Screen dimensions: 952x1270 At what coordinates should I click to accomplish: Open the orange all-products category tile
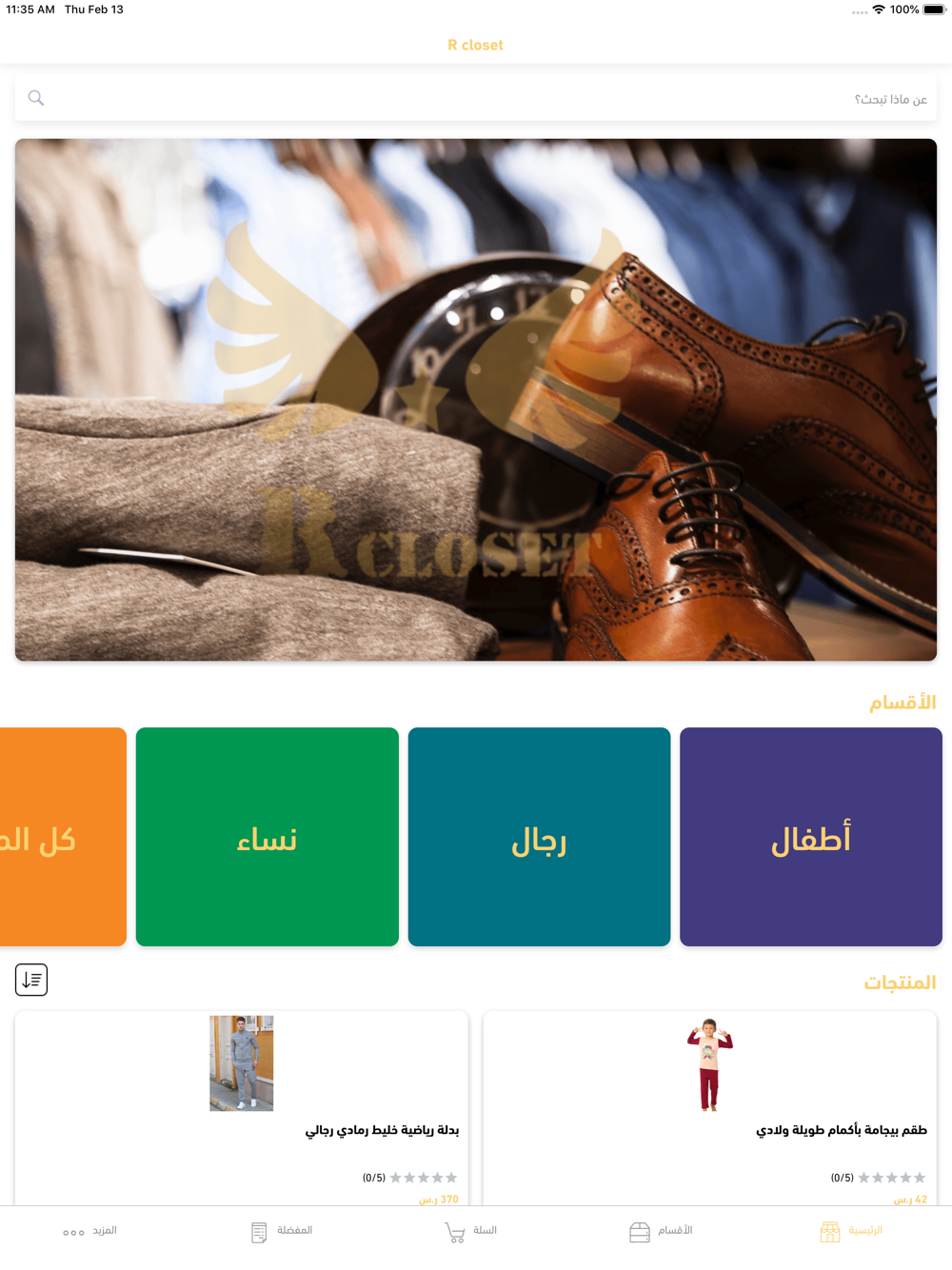pos(63,837)
